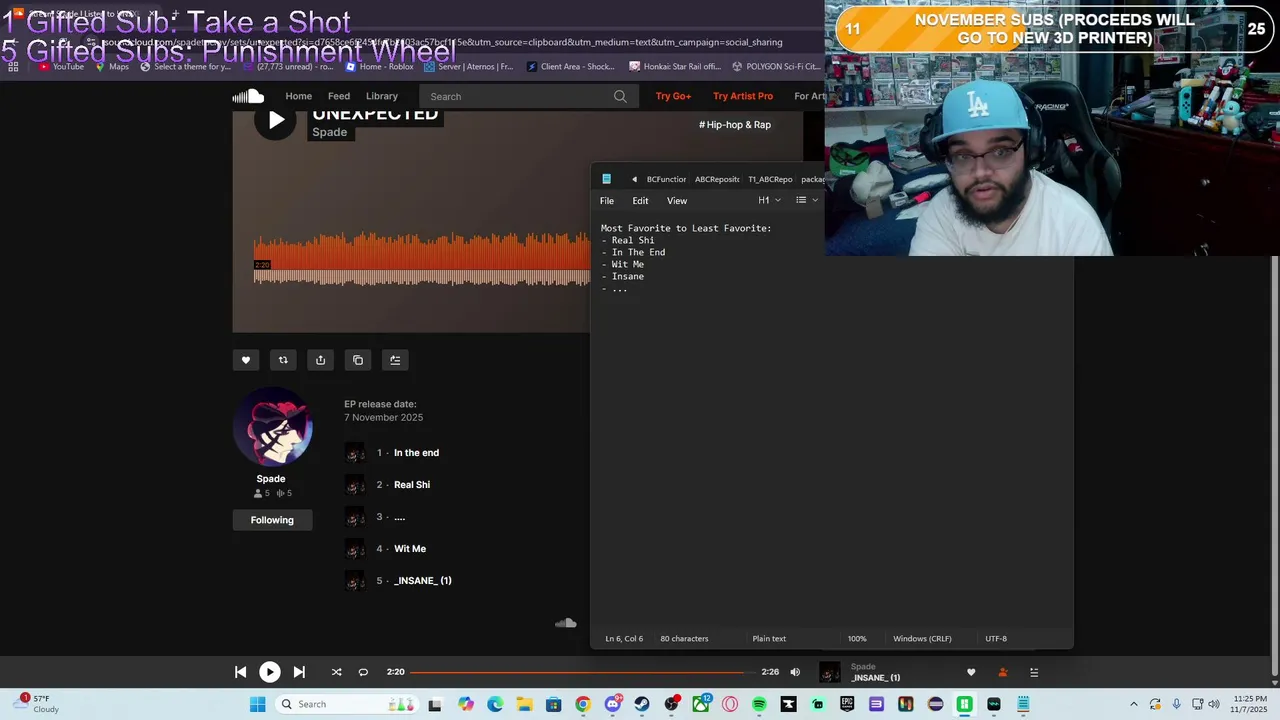This screenshot has width=1280, height=720.
Task: Open Steam from the taskbar
Action: click(x=642, y=704)
